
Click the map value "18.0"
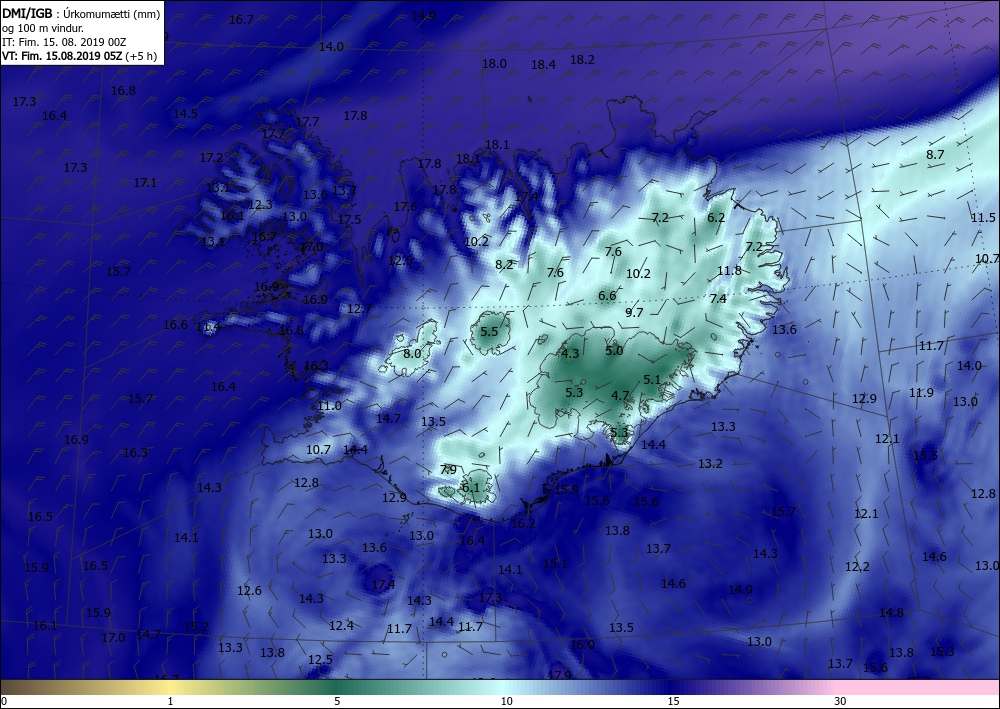494,64
